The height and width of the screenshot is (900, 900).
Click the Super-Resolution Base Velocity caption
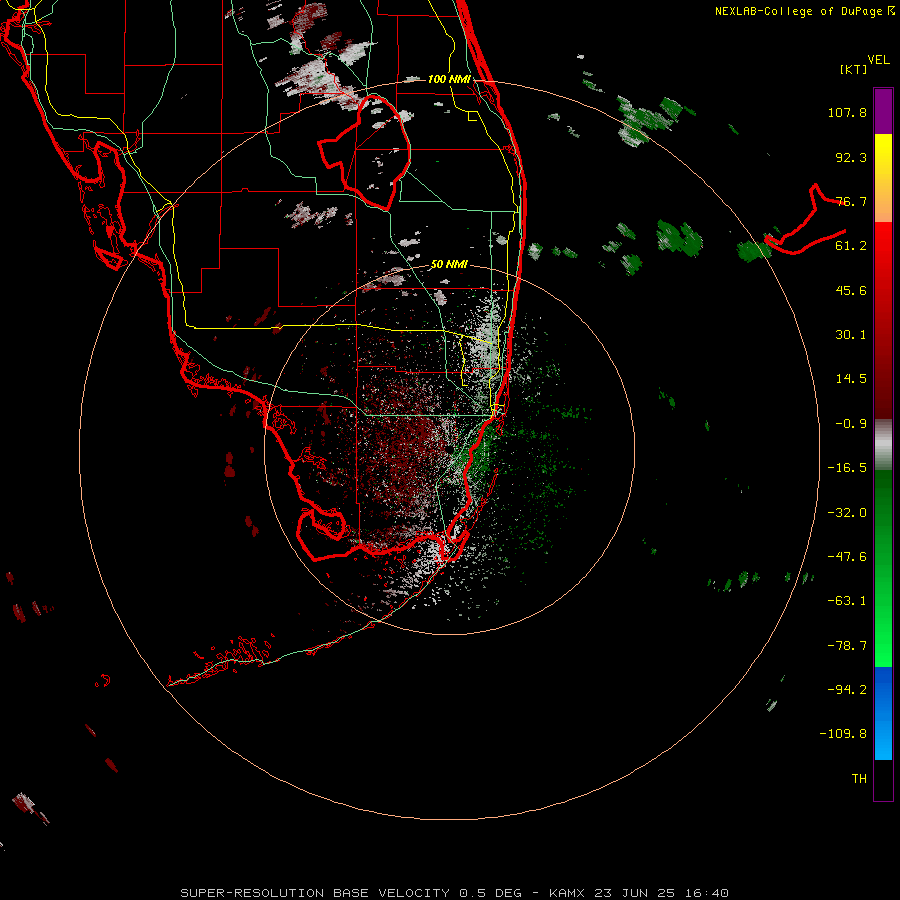455,893
